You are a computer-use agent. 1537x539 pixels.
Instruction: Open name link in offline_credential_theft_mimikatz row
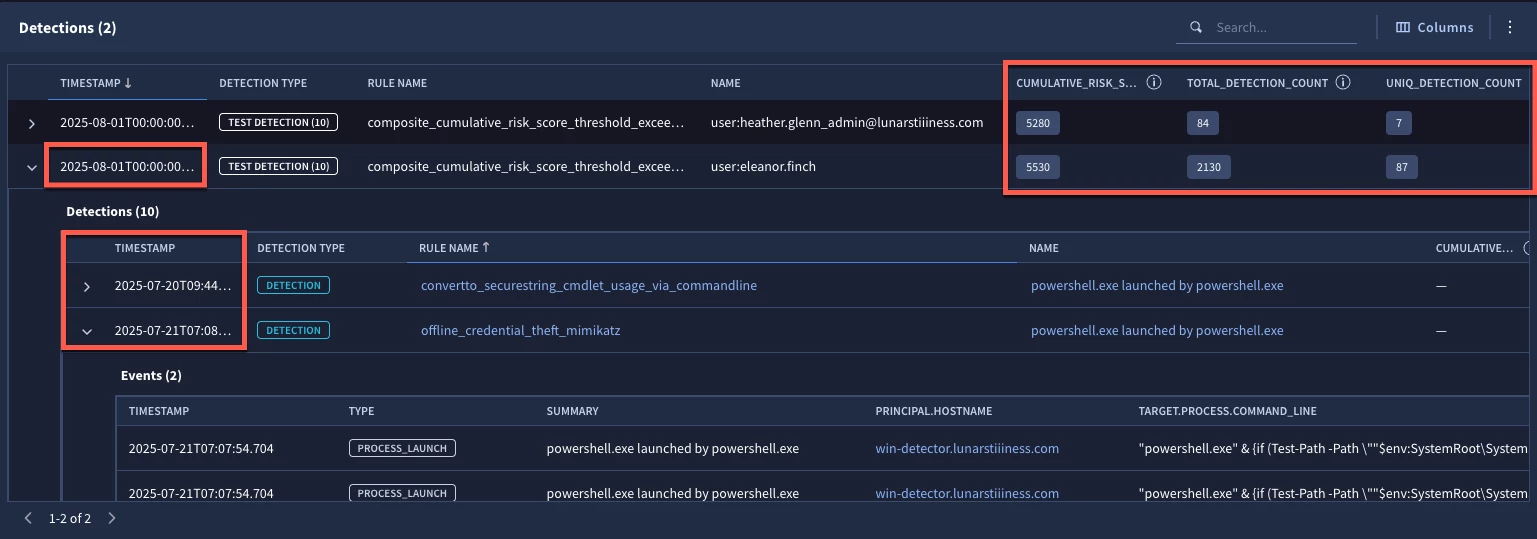[1157, 331]
